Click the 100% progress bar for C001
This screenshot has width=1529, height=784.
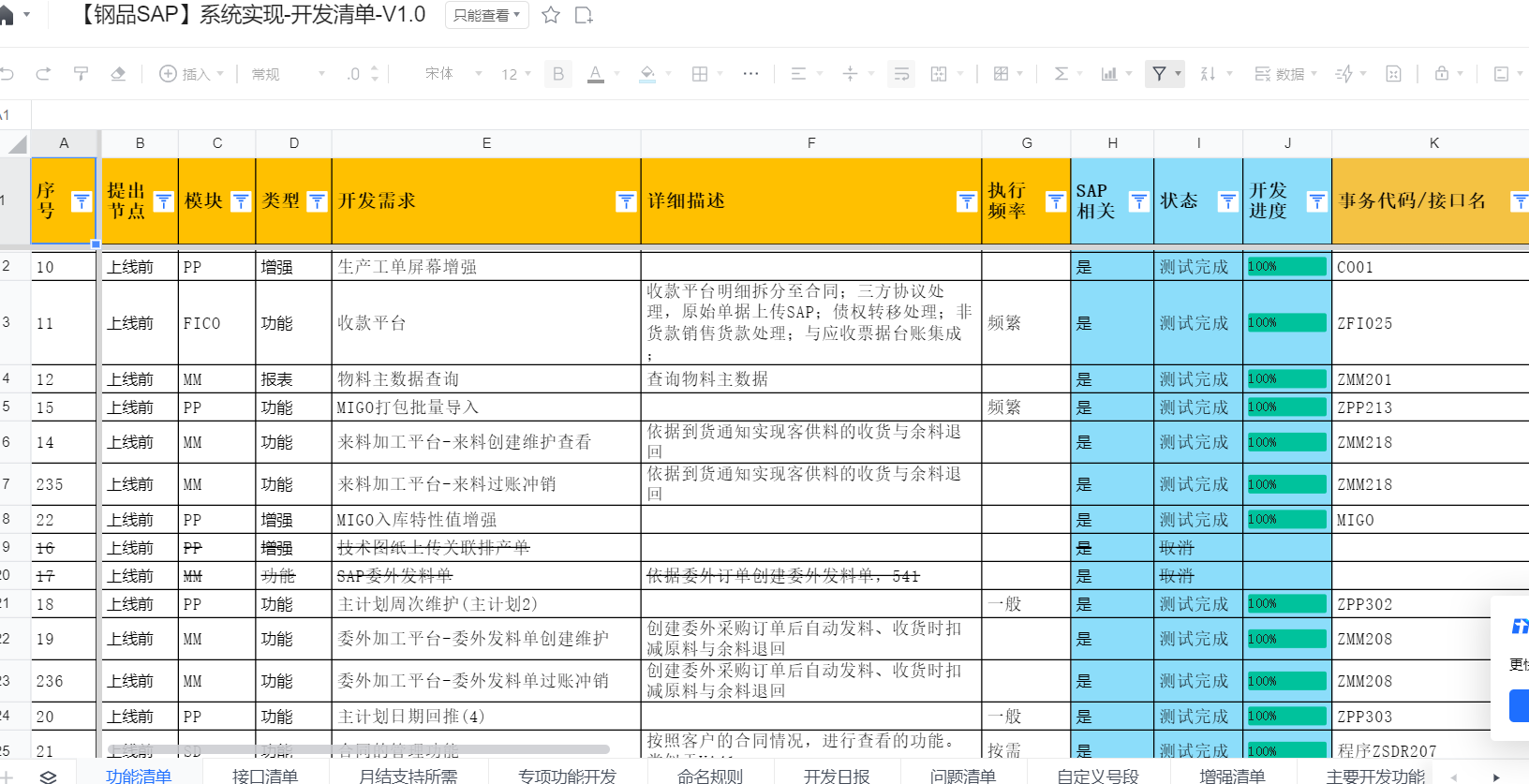tap(1286, 267)
